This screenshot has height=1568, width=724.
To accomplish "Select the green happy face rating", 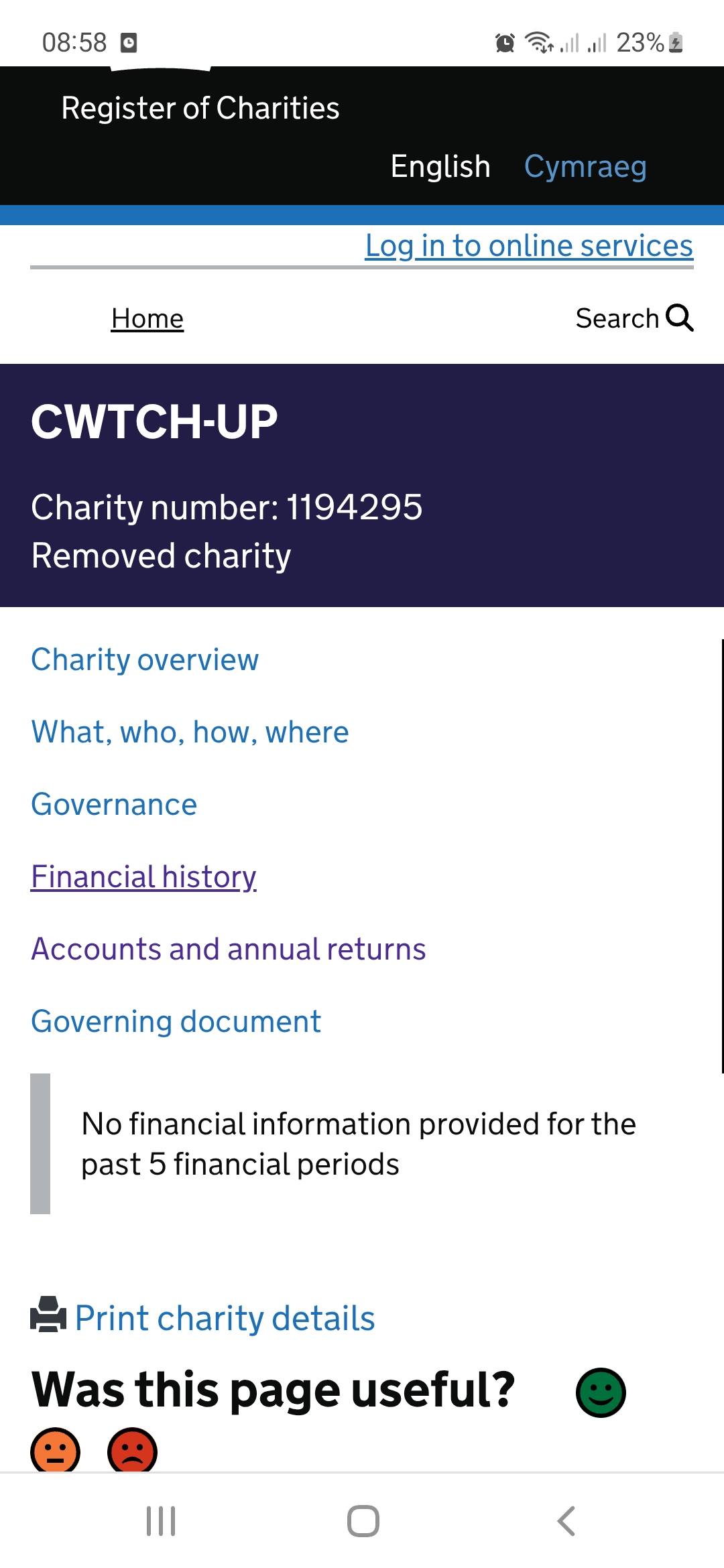I will coord(601,1392).
